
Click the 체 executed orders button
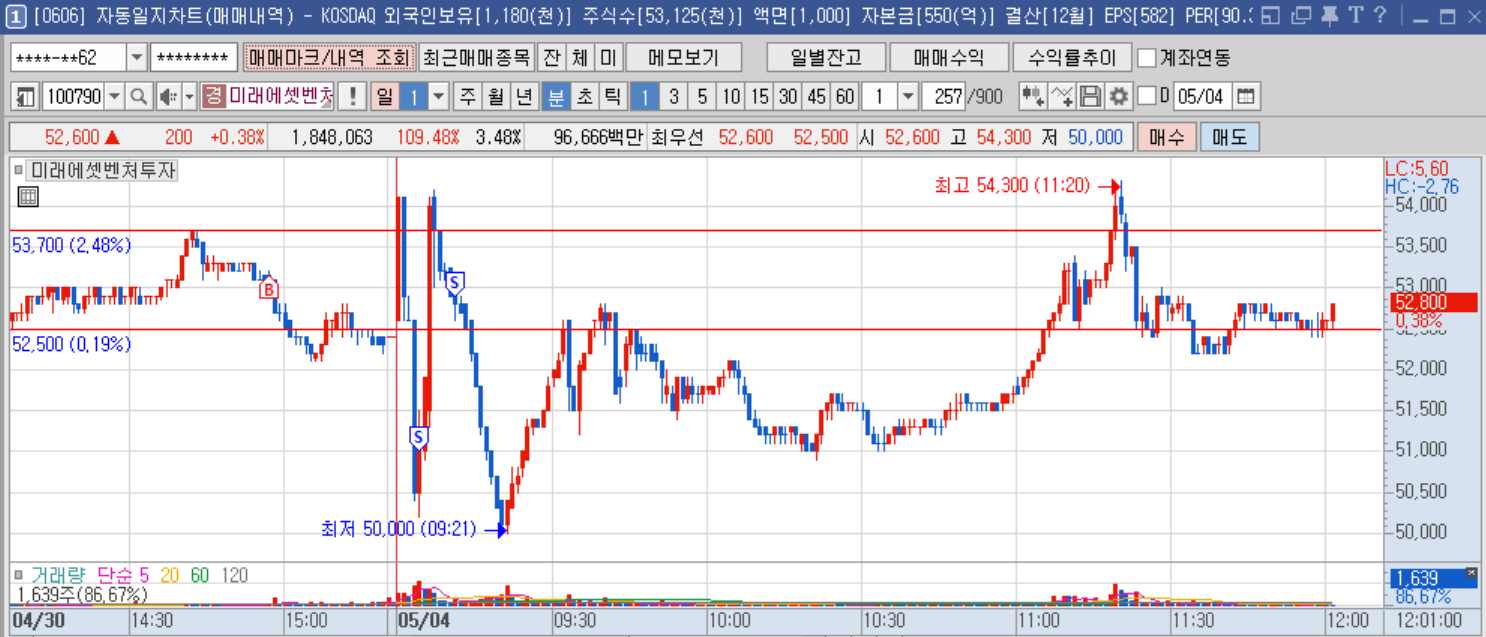(x=580, y=57)
